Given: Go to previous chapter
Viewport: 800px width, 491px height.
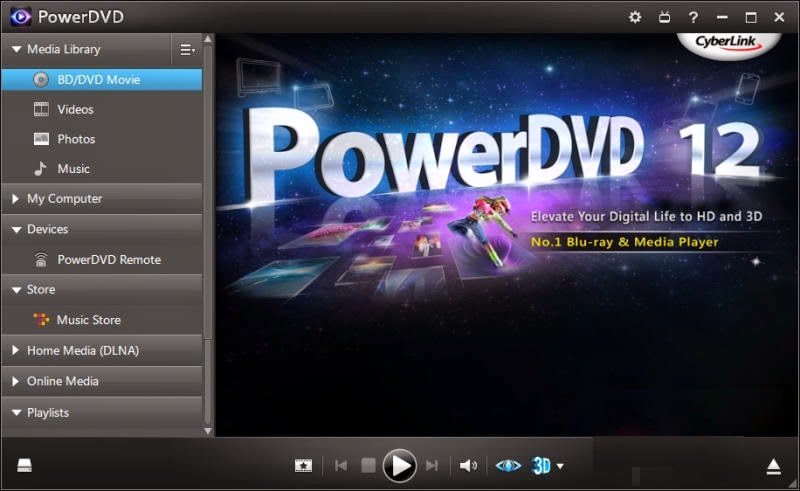Looking at the screenshot, I should (341, 465).
